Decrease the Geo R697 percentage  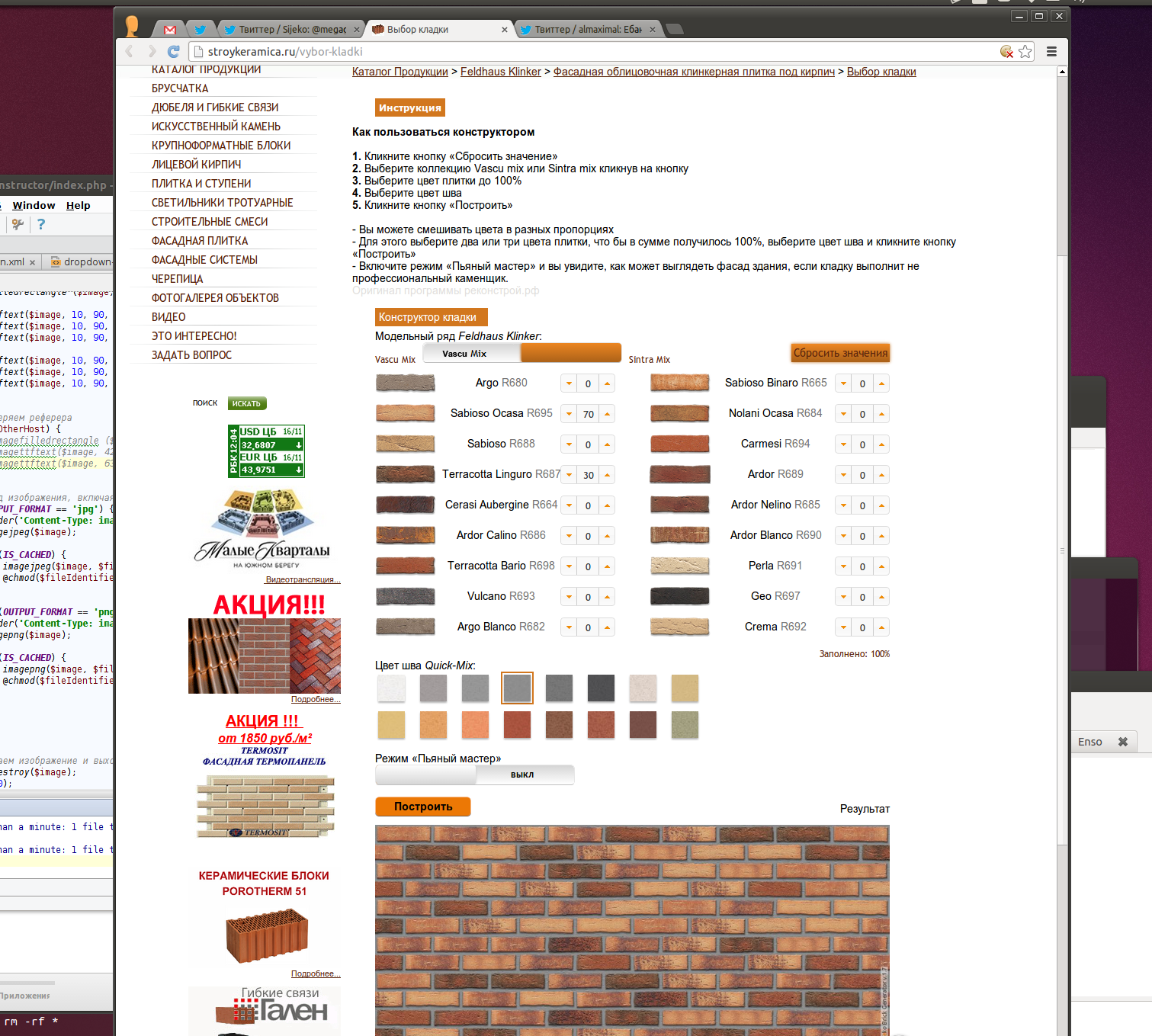tap(843, 597)
